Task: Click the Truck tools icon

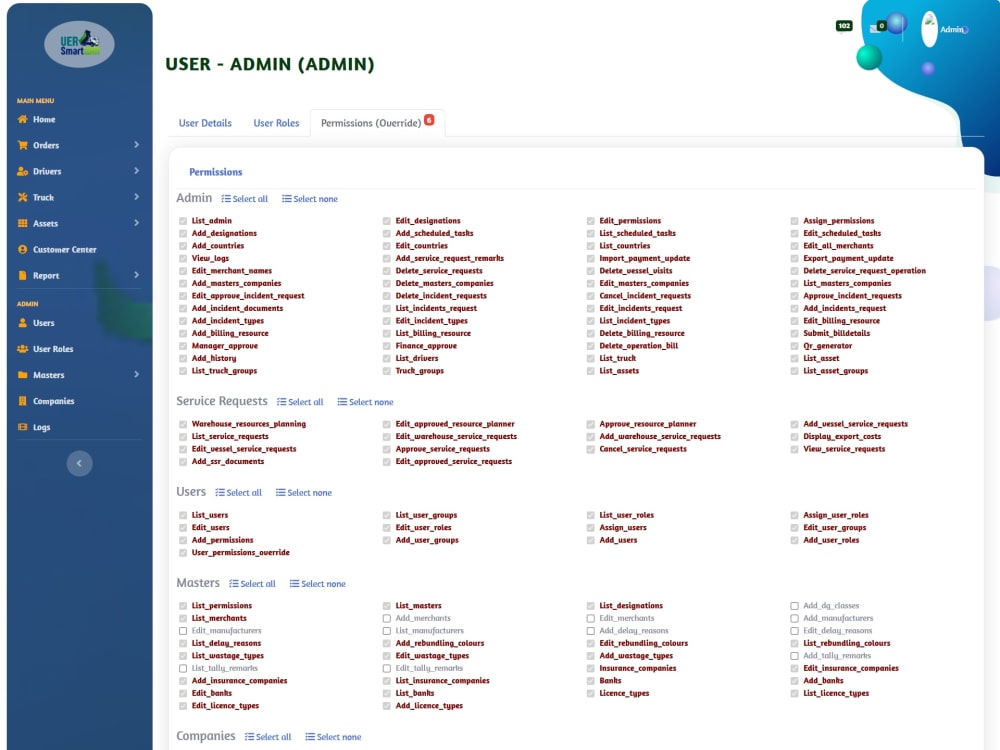Action: 23,198
